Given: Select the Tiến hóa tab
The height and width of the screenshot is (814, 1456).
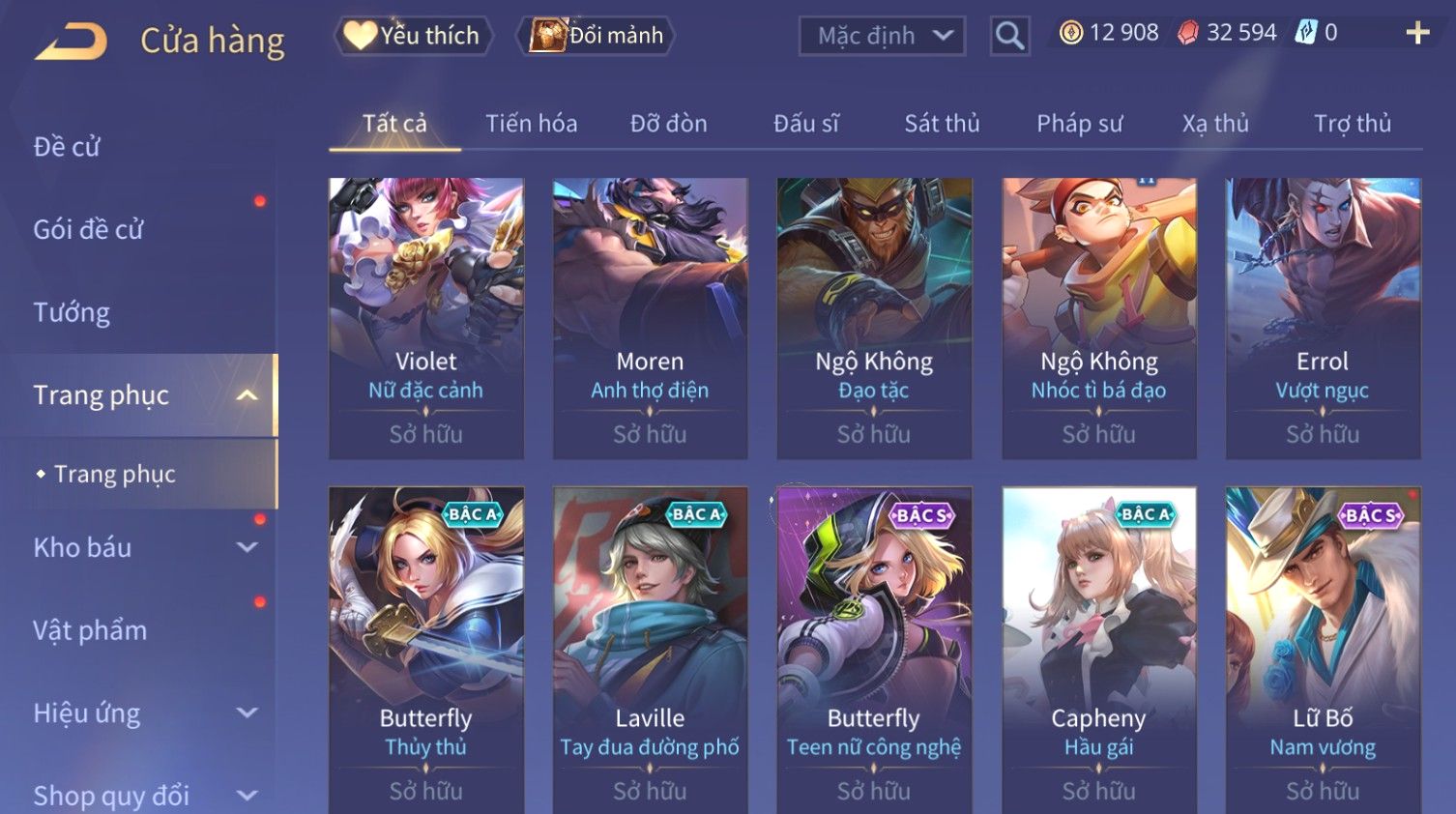Looking at the screenshot, I should pos(531,124).
